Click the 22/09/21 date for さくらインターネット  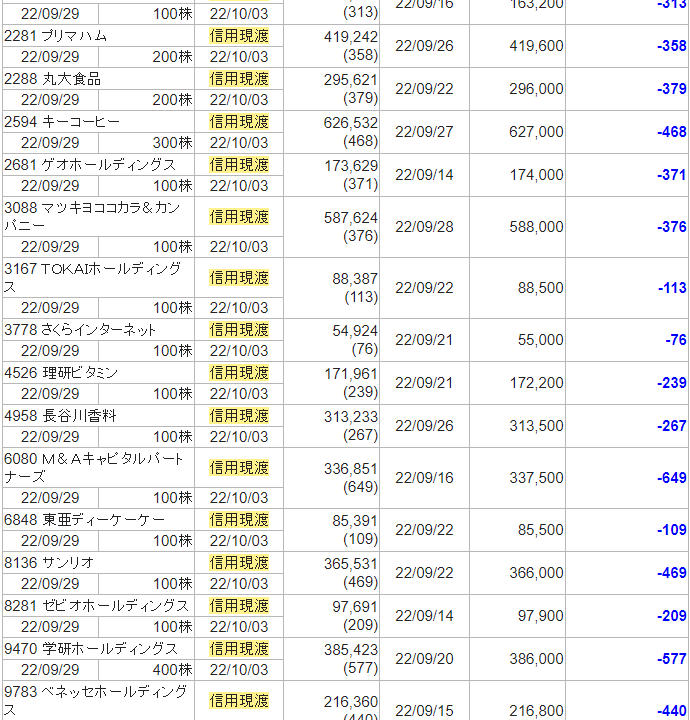(424, 340)
